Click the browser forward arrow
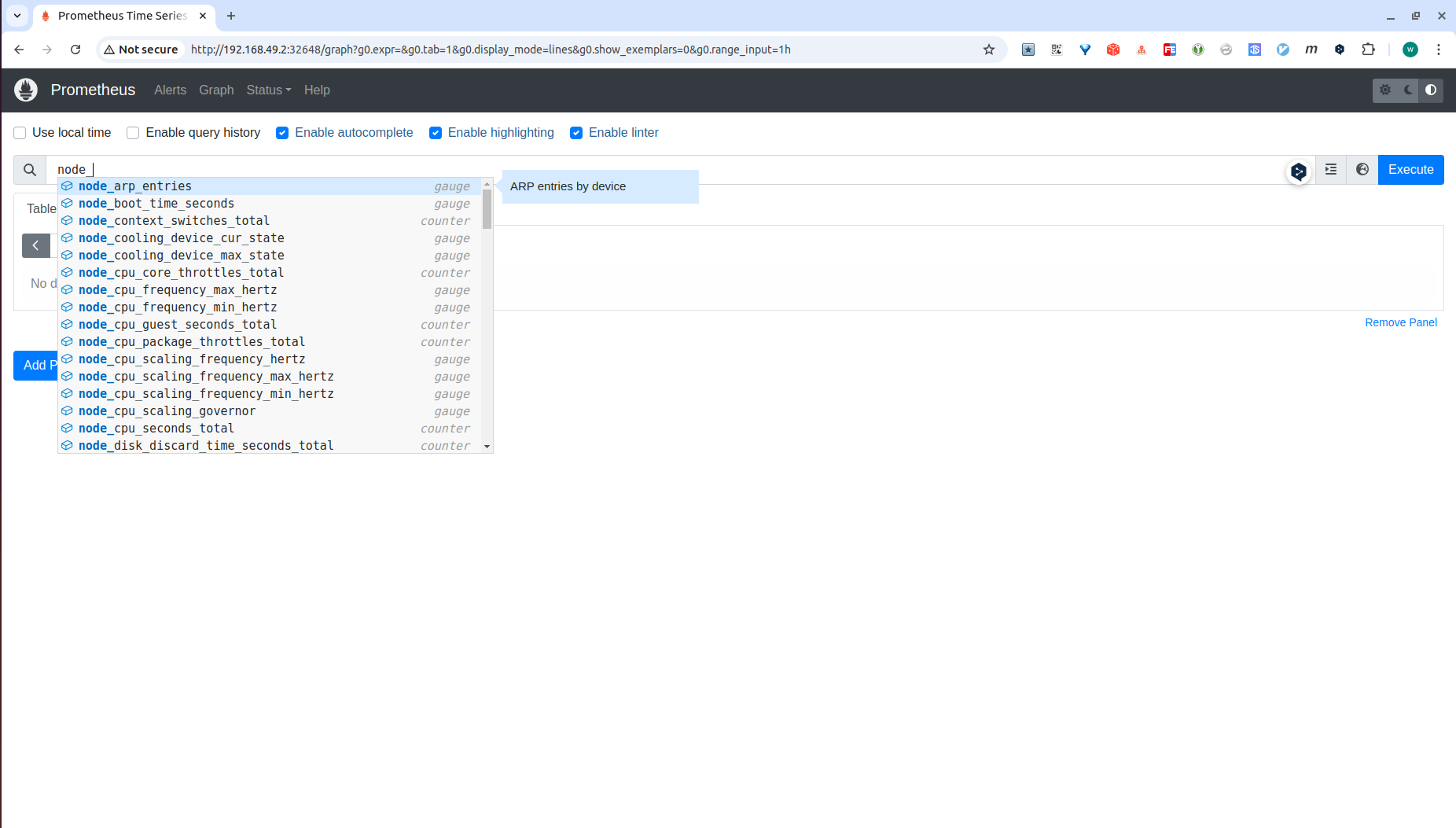1456x828 pixels. [47, 50]
